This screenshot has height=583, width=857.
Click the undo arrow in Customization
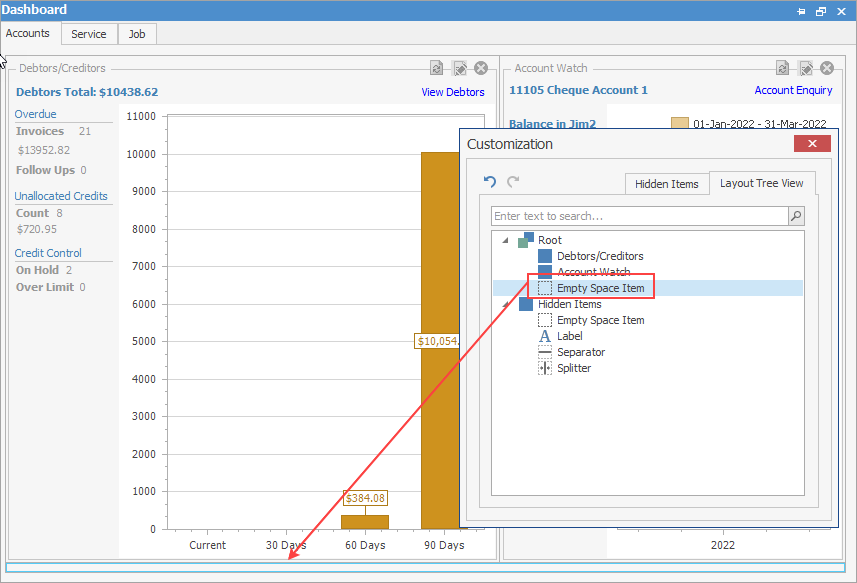click(x=490, y=182)
